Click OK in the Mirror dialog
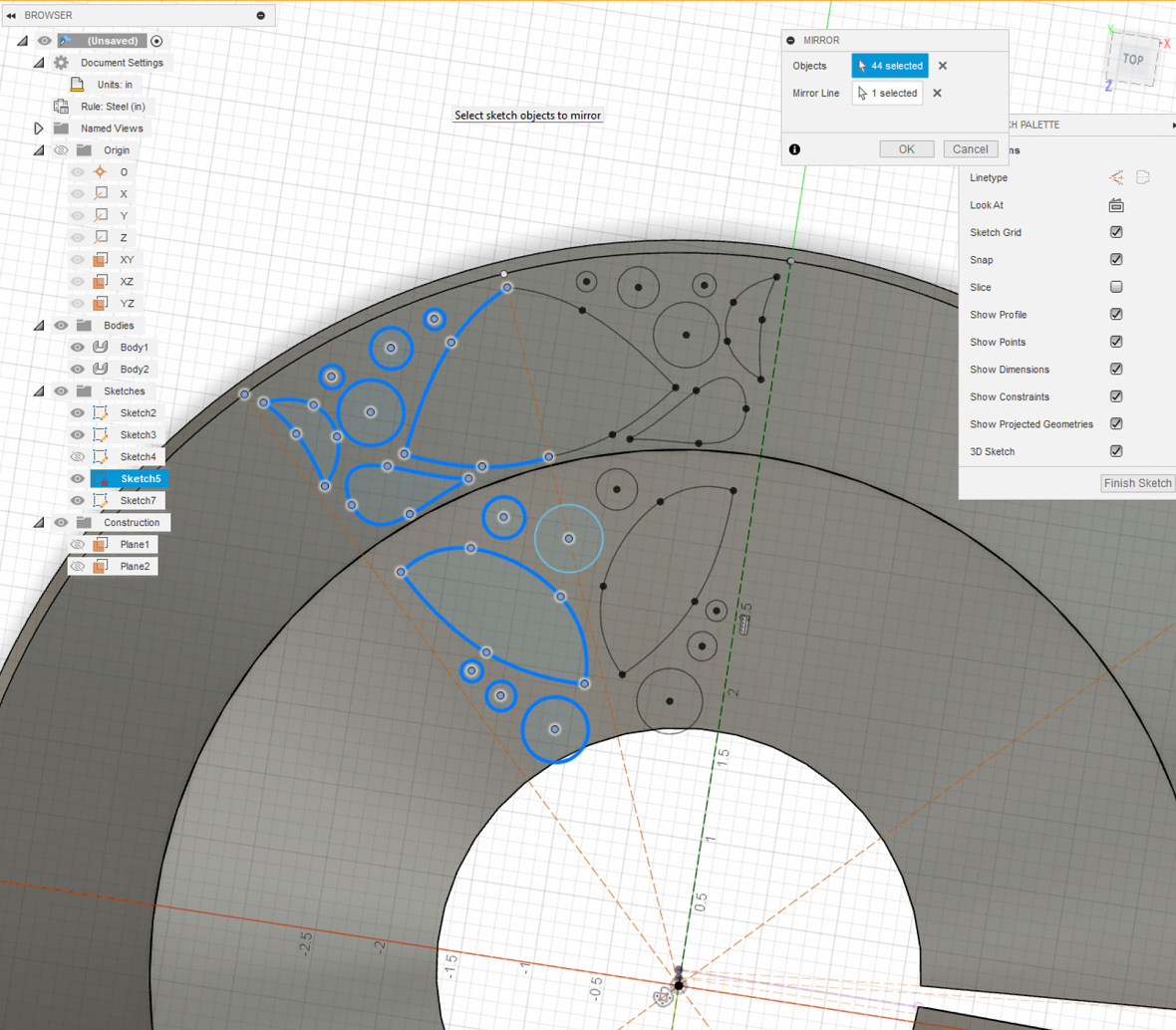1176x1030 pixels. pos(907,148)
